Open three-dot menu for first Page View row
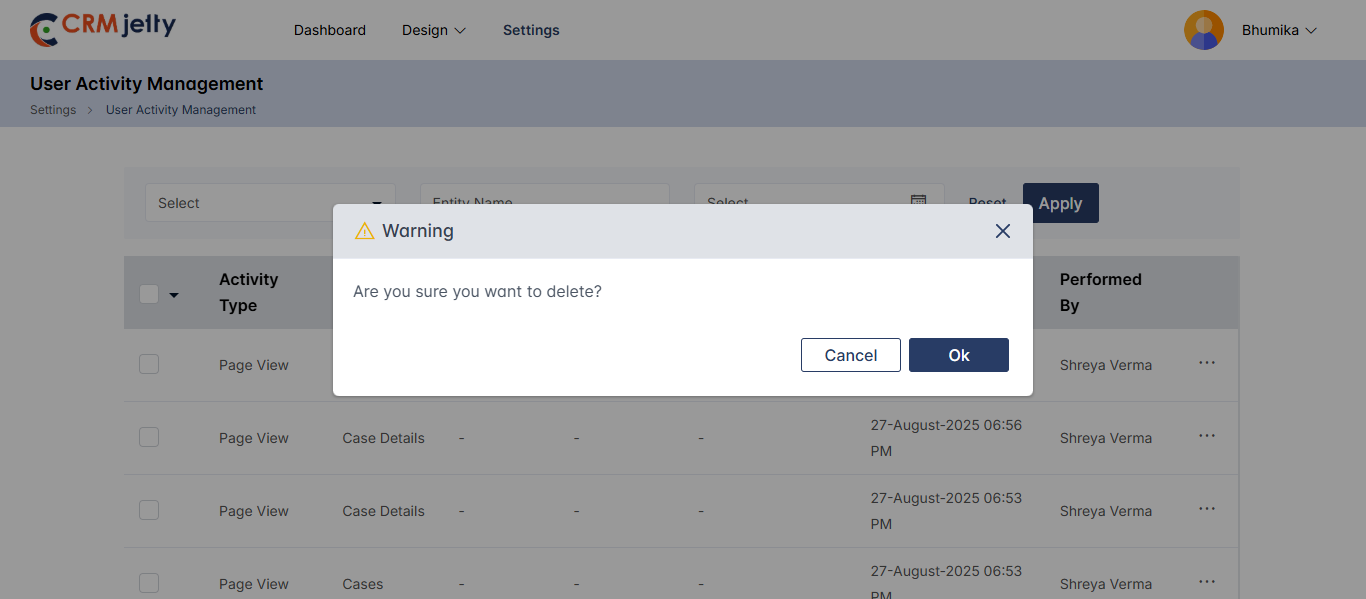 click(1207, 363)
